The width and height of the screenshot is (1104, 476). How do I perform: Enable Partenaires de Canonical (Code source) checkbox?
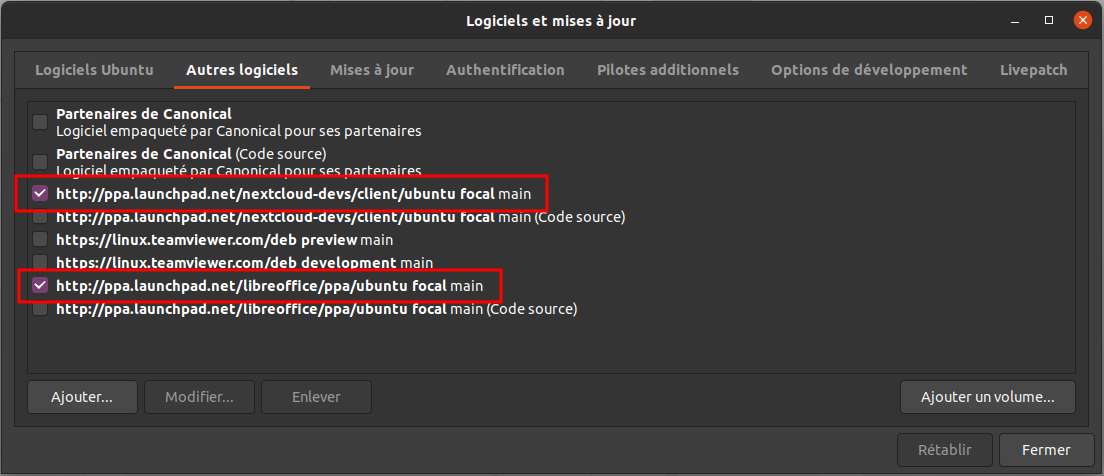tap(40, 161)
